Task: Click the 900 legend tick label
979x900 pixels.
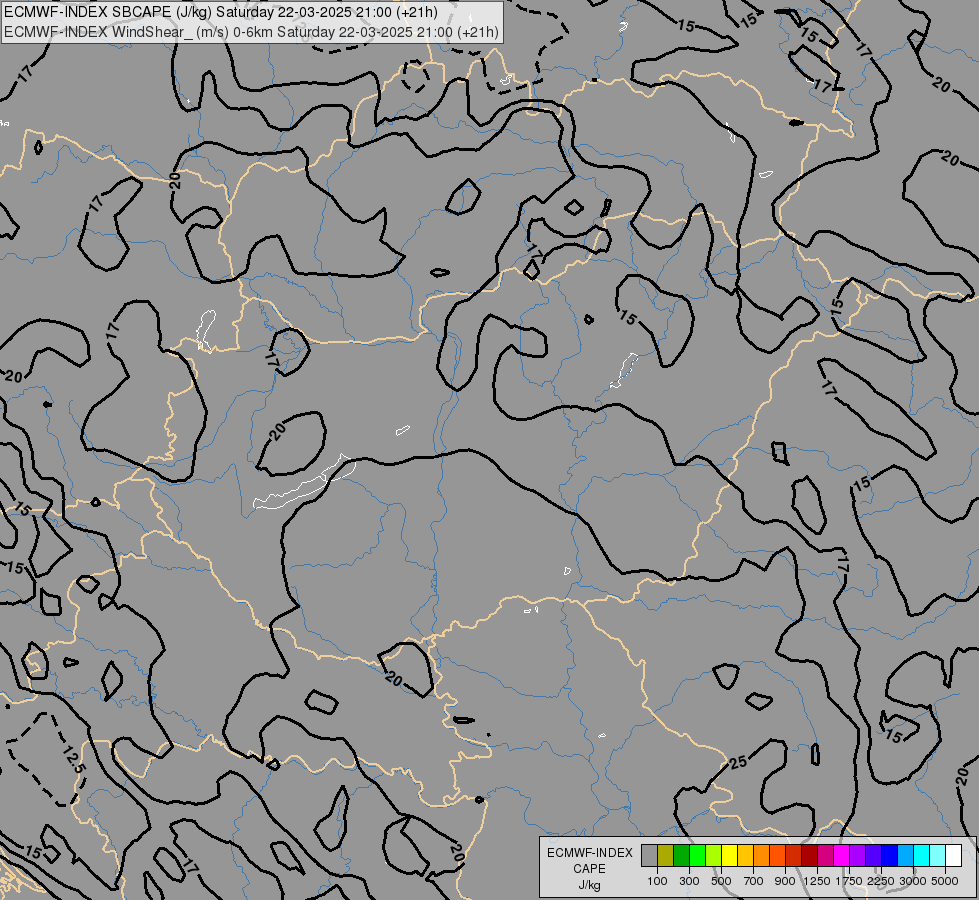Action: [x=785, y=881]
